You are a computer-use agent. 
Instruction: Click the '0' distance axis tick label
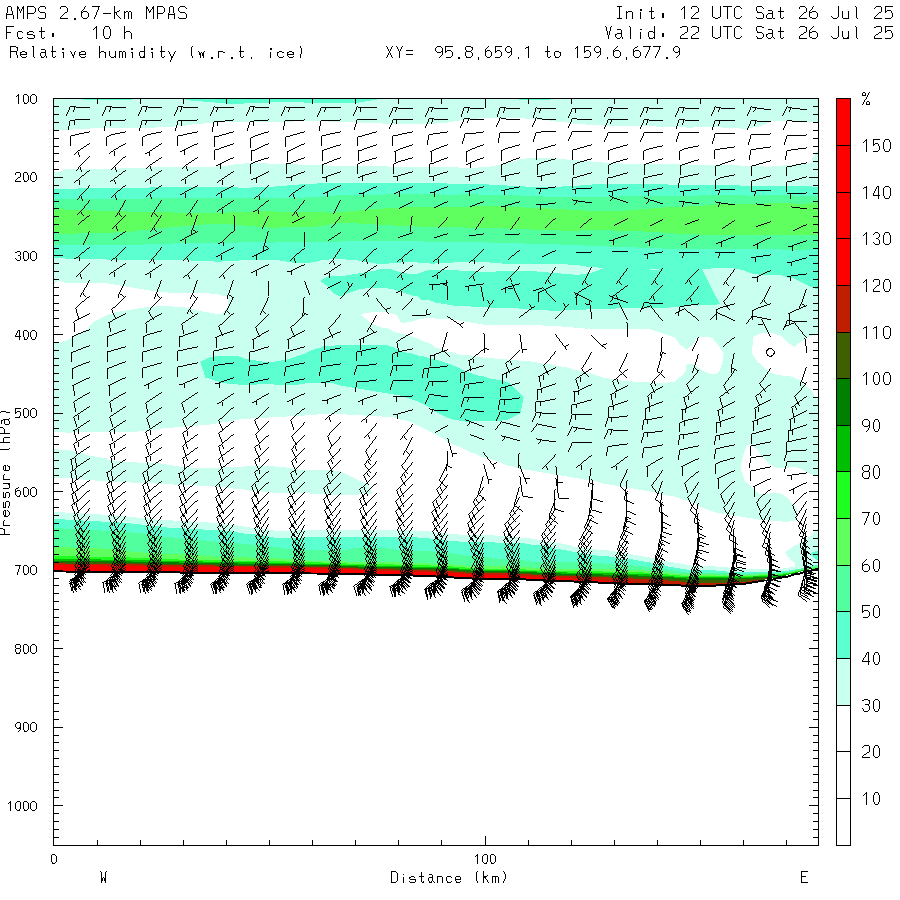54,859
